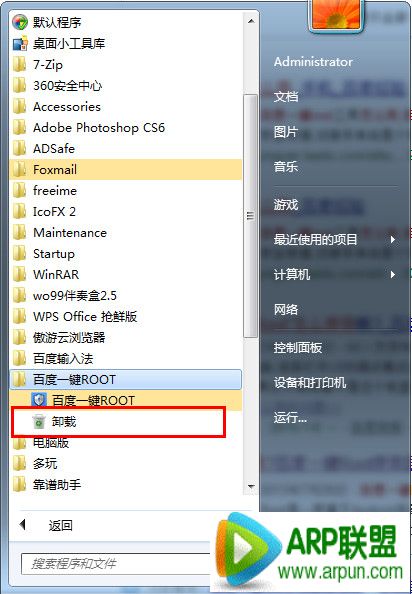
Task: Open the WinRAR folder icon
Action: coord(19,275)
